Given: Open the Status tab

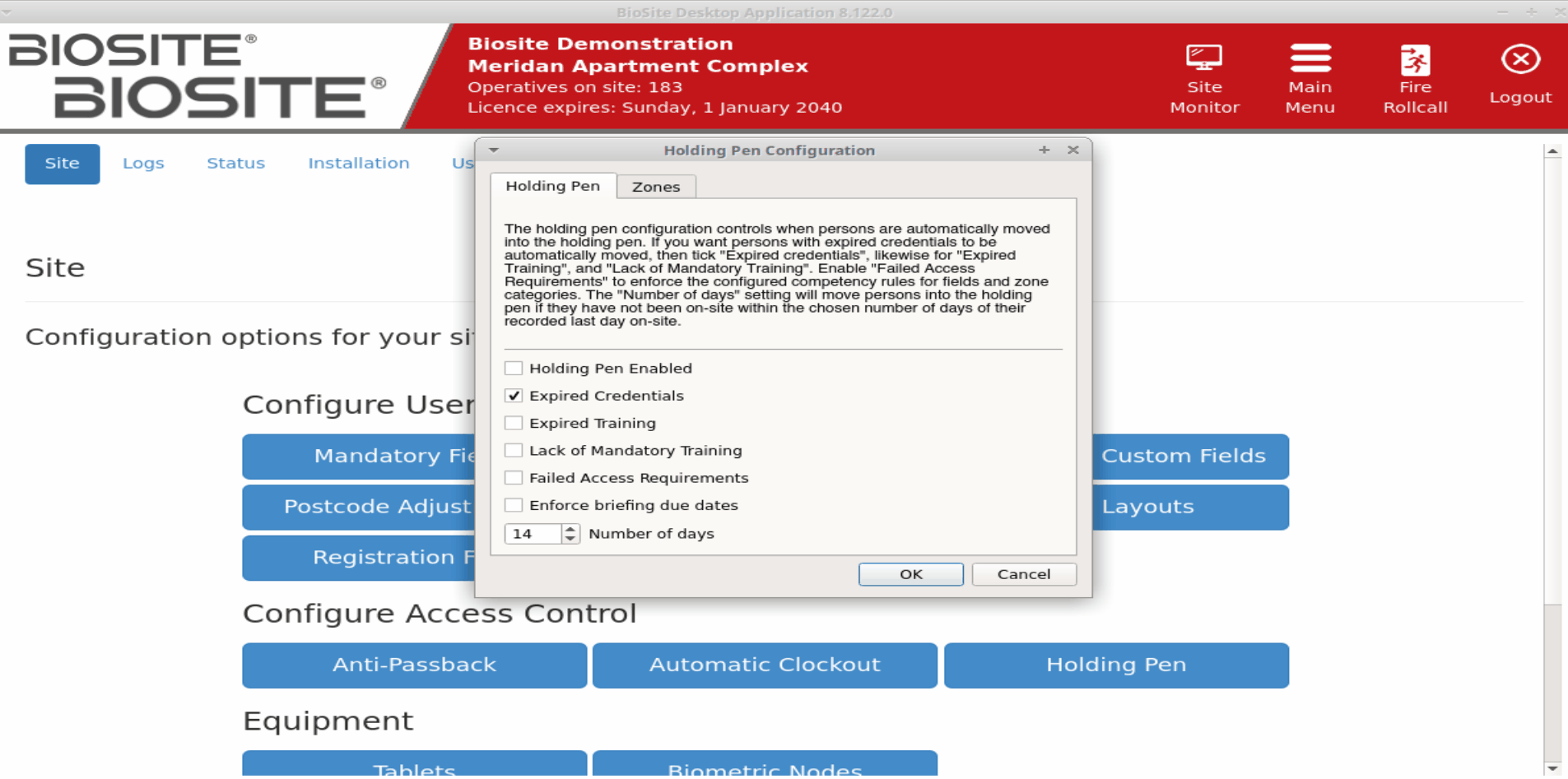Looking at the screenshot, I should [x=235, y=164].
